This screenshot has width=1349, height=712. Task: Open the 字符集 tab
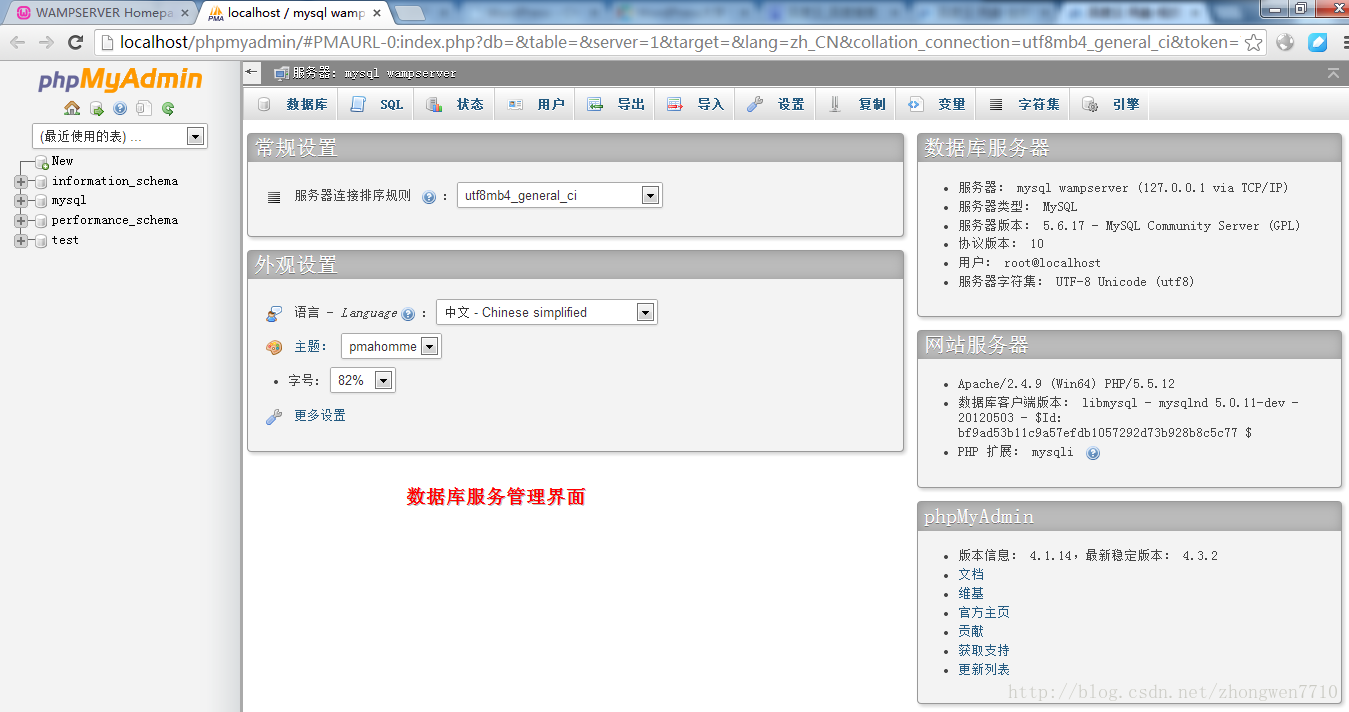(1024, 104)
